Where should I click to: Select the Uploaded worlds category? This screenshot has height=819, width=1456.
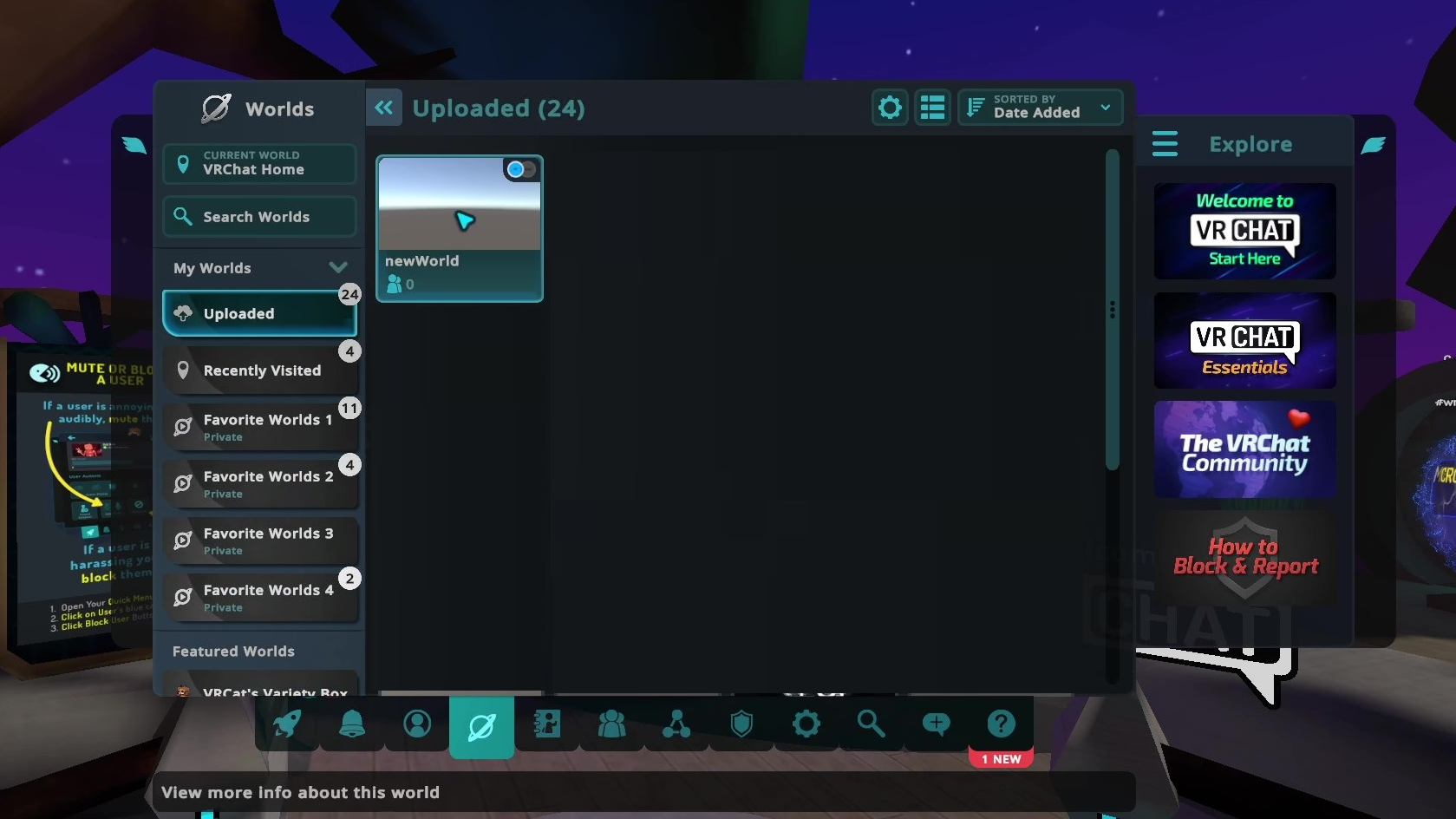coord(259,313)
